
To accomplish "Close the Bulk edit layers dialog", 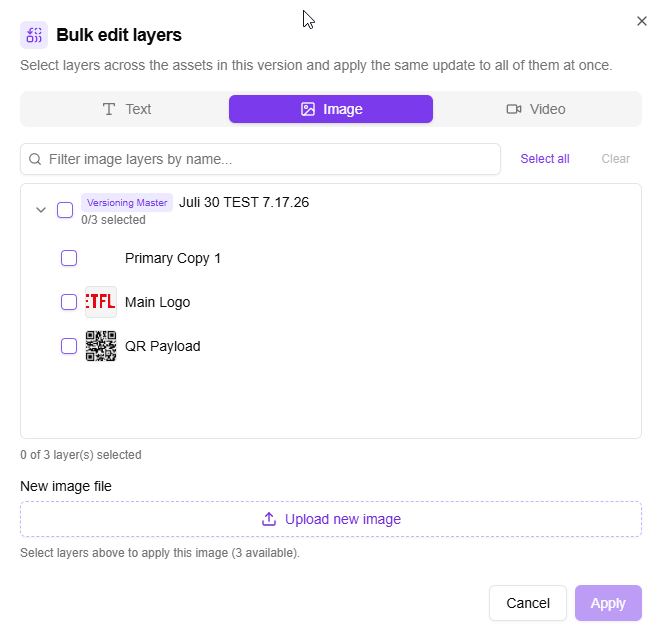I will [x=641, y=21].
